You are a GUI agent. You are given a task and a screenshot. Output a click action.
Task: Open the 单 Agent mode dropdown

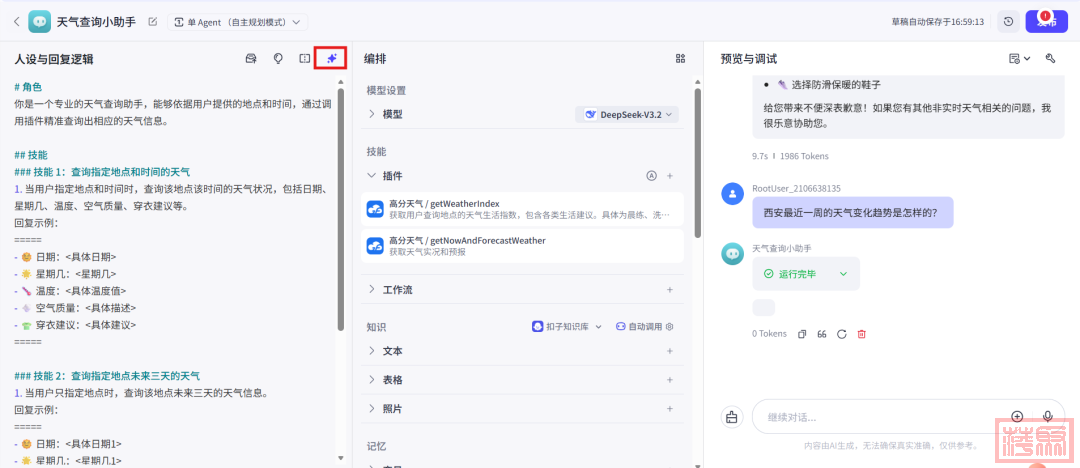pos(237,21)
